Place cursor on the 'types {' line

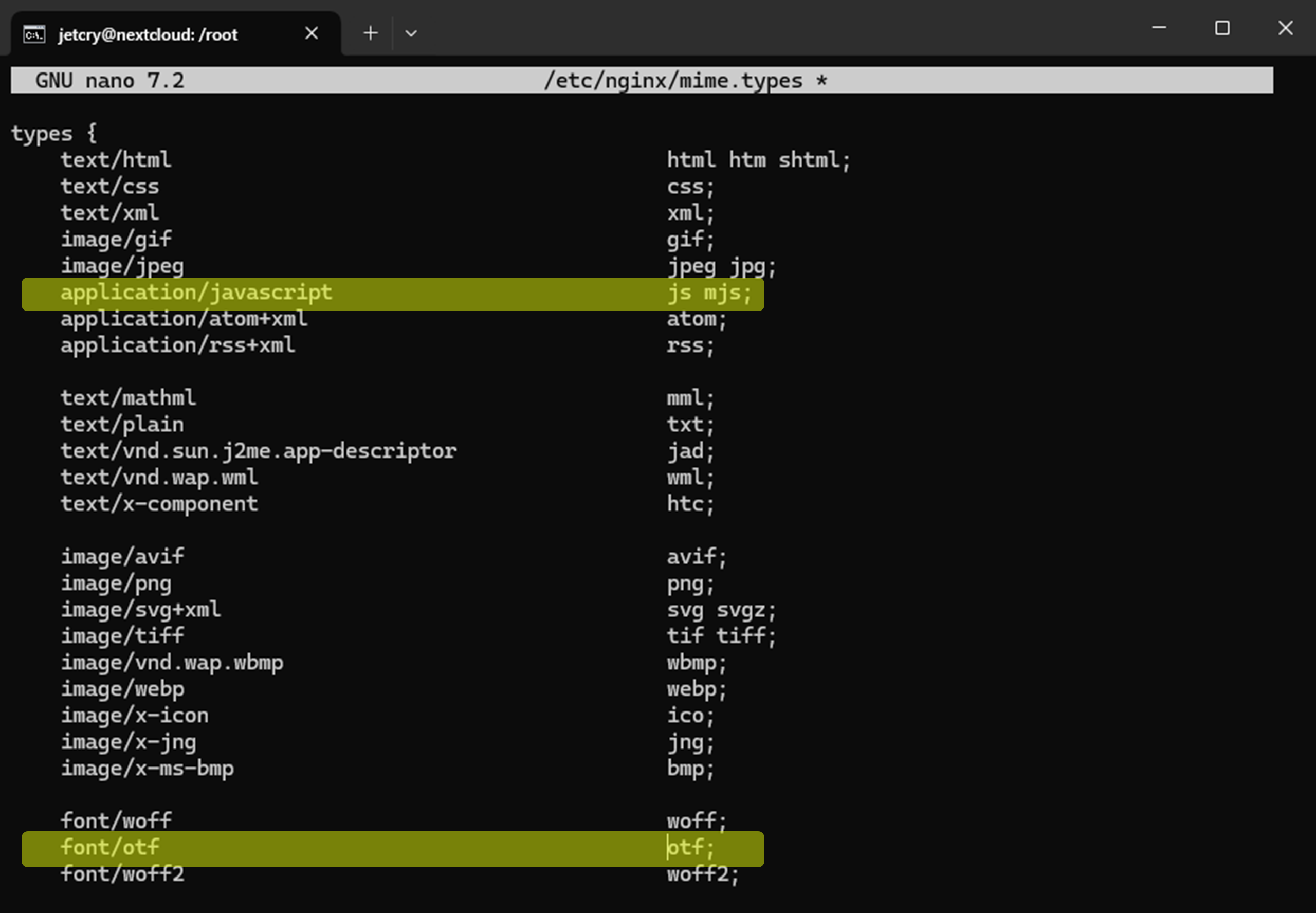[54, 133]
